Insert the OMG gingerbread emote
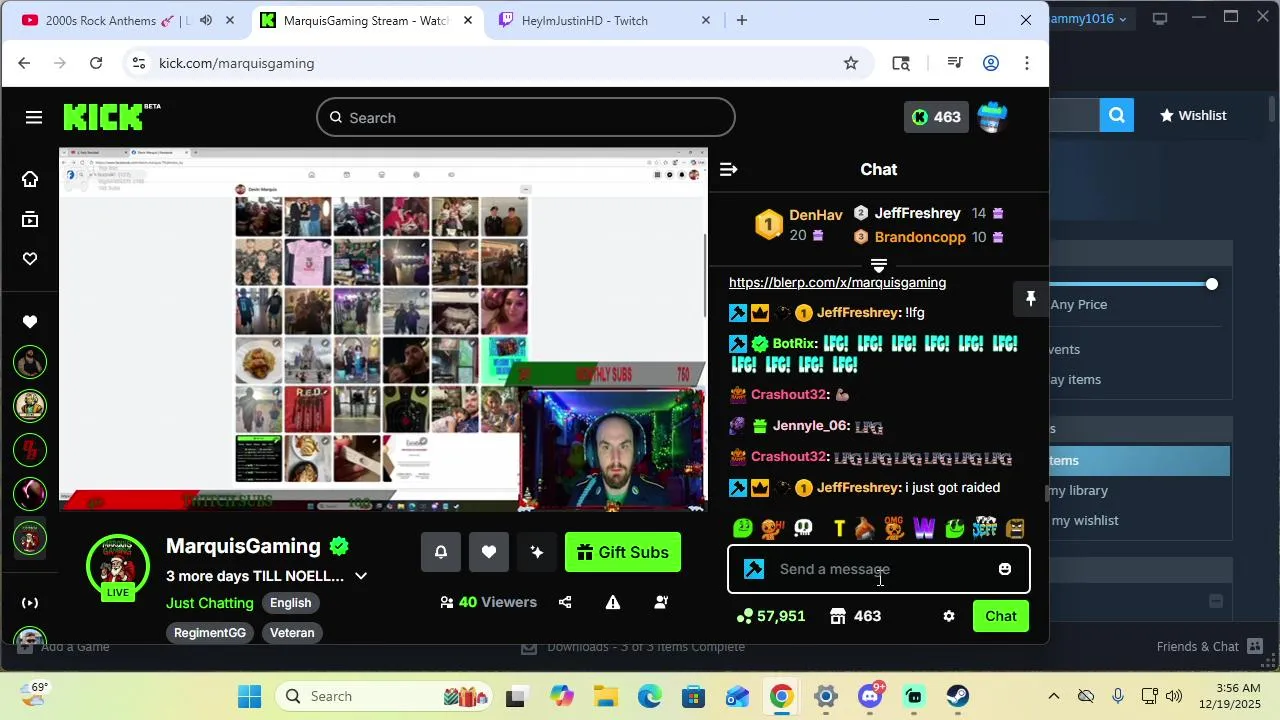The height and width of the screenshot is (720, 1280). 894,528
